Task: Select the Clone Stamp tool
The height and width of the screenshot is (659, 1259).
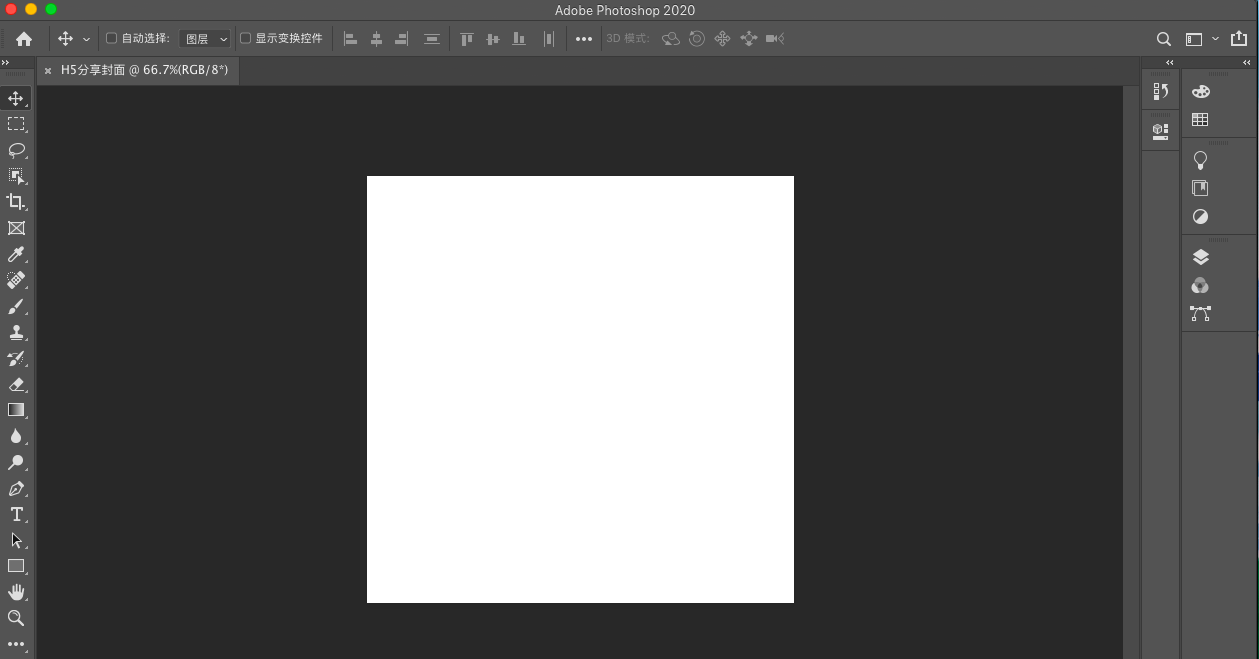Action: (x=16, y=332)
